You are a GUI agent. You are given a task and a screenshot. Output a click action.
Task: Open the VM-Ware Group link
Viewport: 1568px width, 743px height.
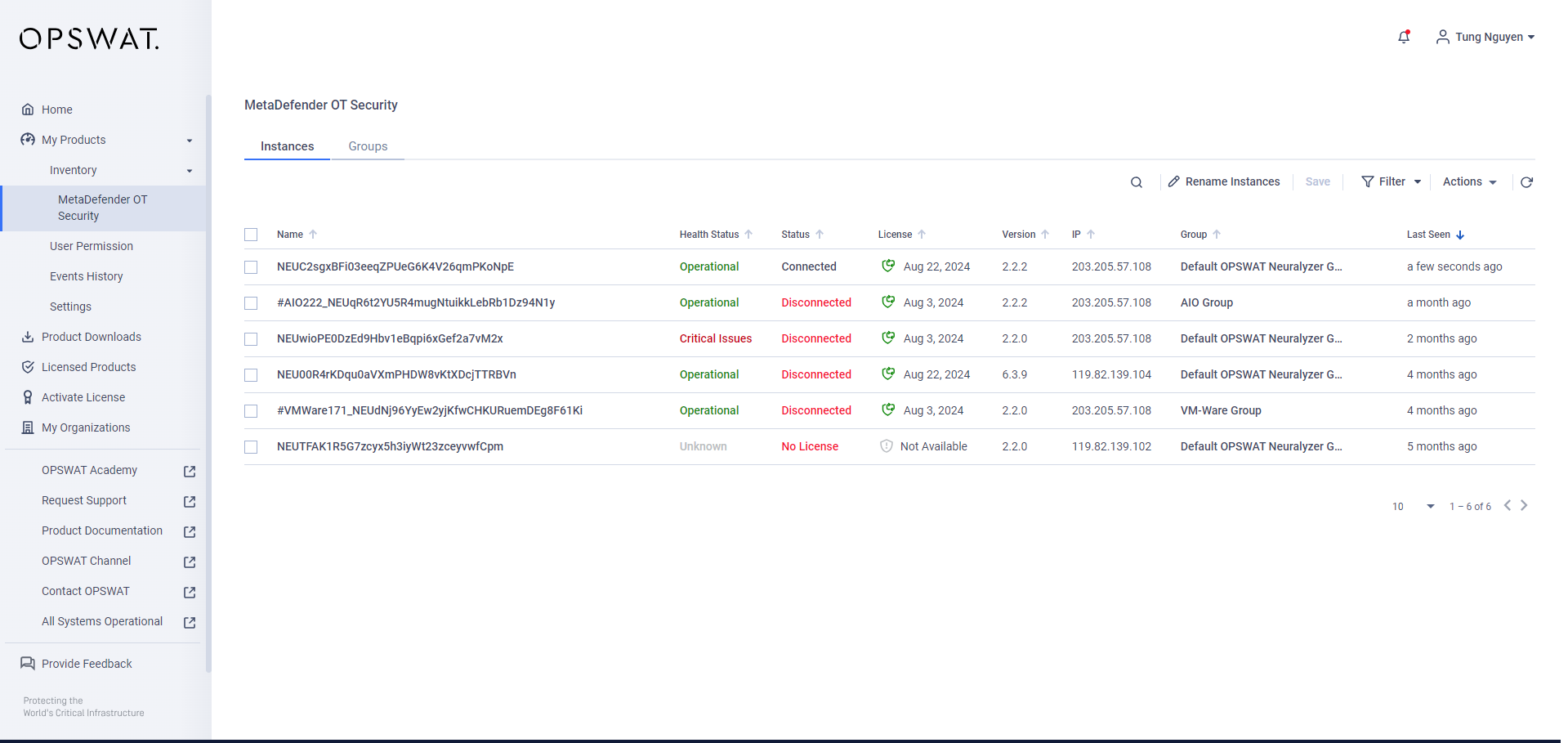point(1221,410)
